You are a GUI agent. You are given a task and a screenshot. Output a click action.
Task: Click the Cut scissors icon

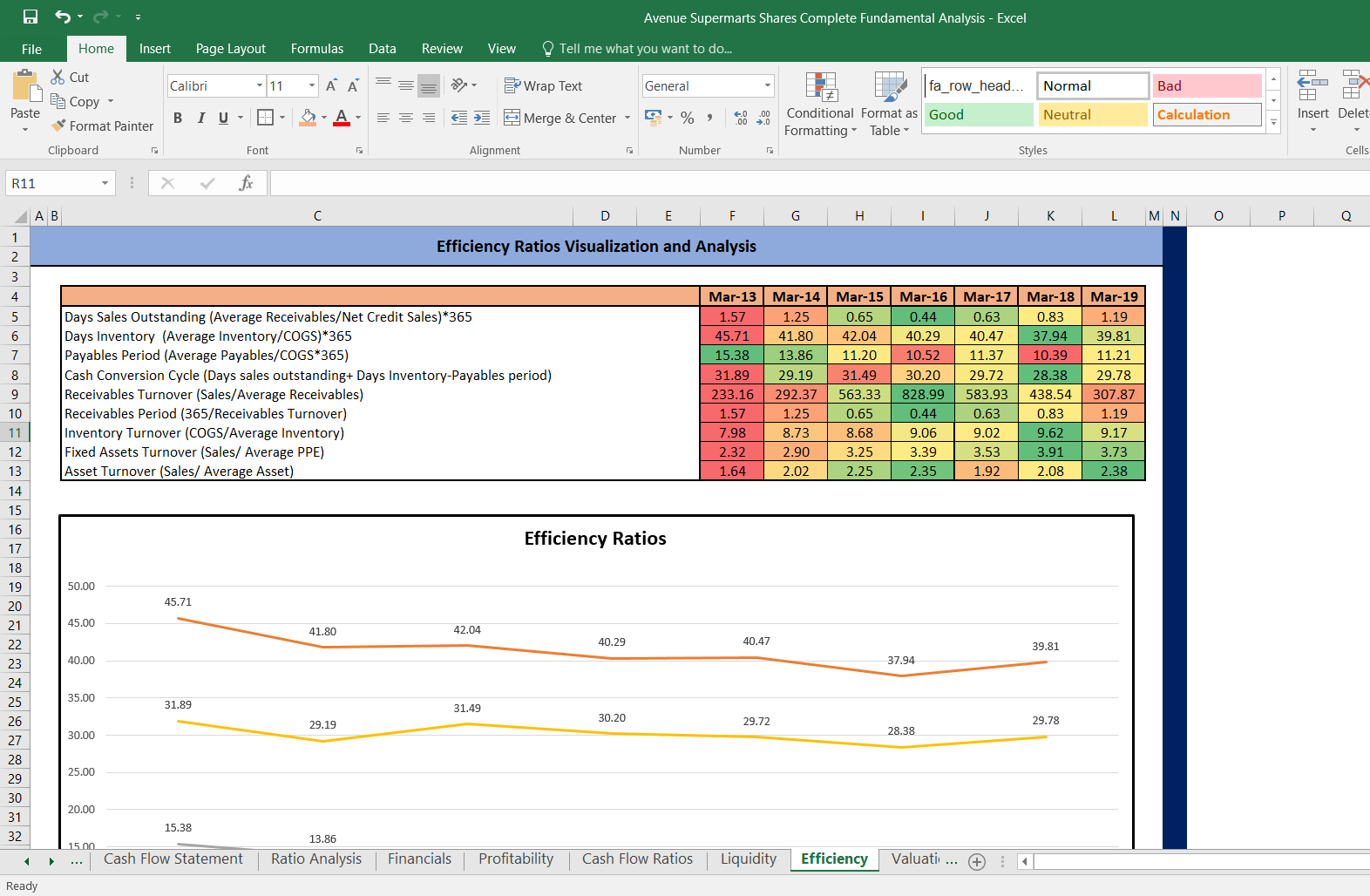[58, 77]
